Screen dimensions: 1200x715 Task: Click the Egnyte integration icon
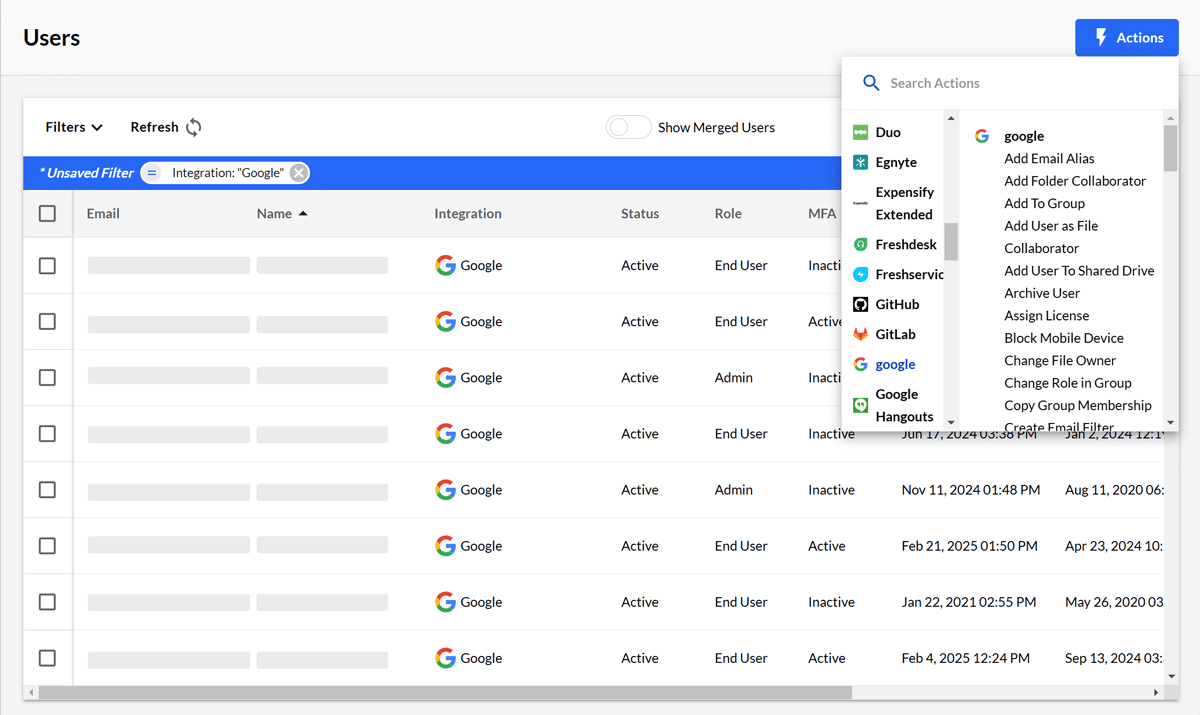(860, 161)
